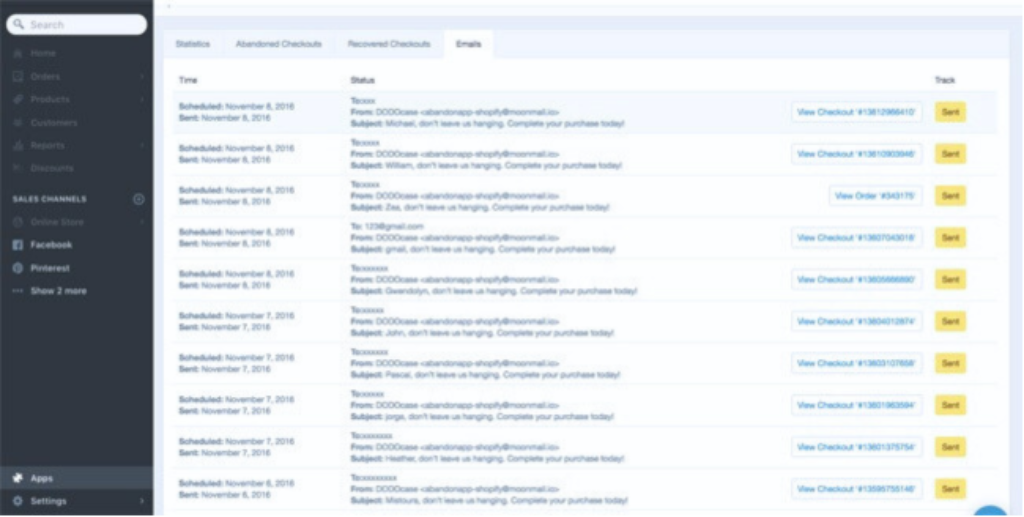
Task: View checkout for Gwendolyn's email
Action: pos(856,279)
